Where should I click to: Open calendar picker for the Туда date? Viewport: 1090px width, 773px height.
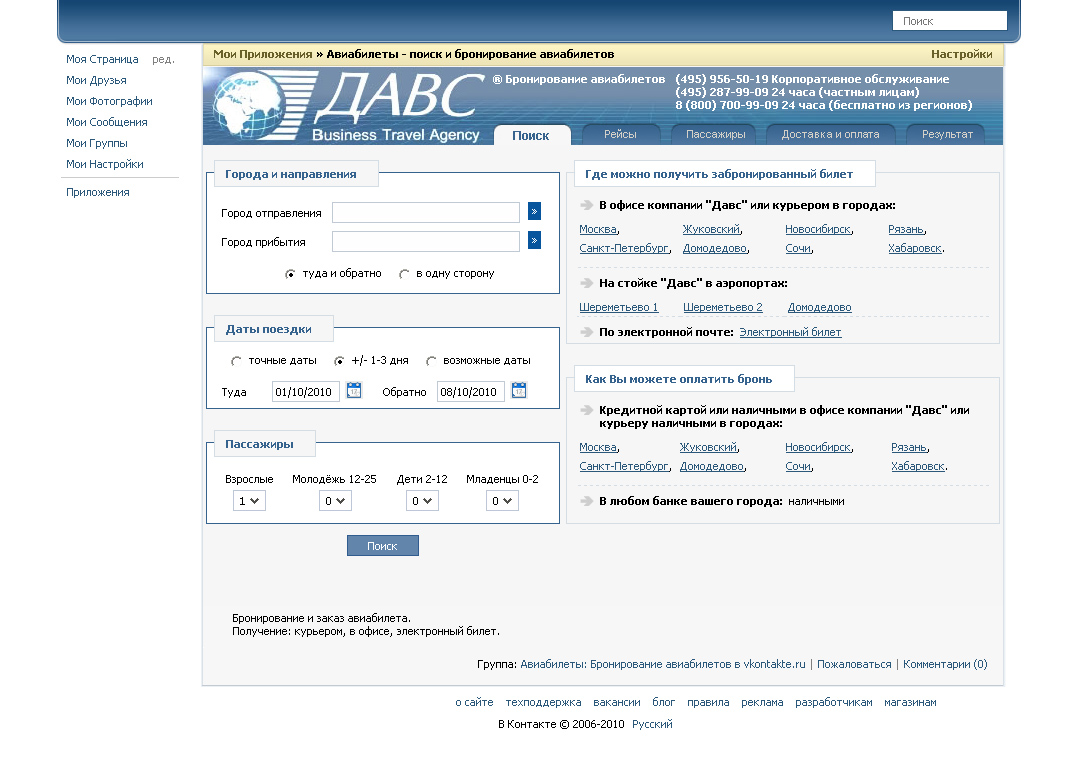[354, 391]
